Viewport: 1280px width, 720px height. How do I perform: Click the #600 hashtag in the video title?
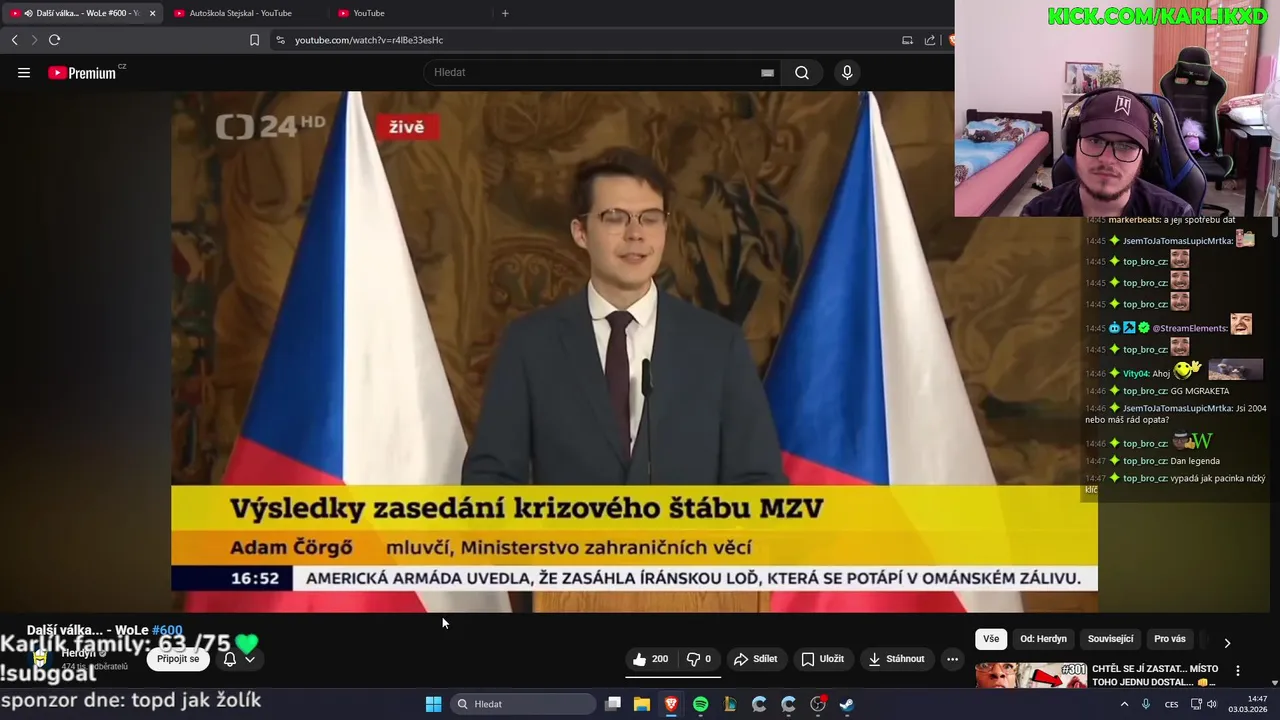pyautogui.click(x=167, y=630)
